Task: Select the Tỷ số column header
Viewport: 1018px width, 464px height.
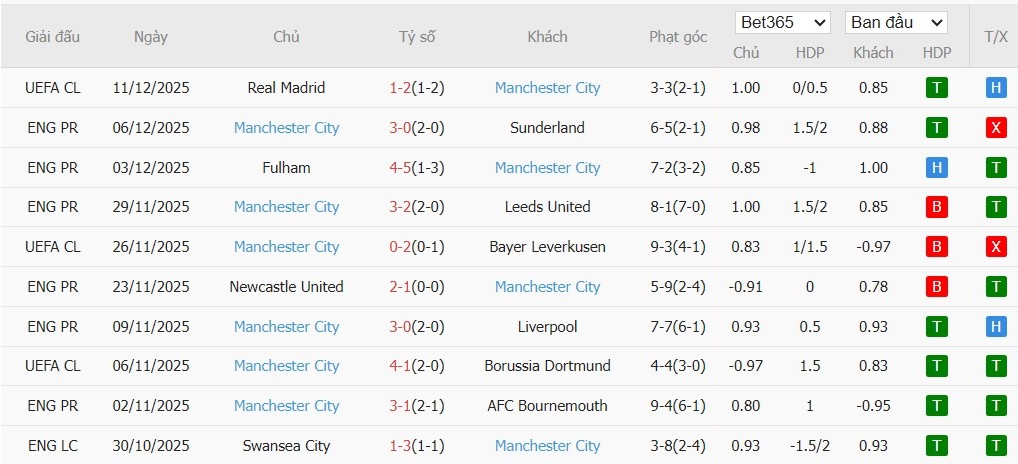Action: [x=417, y=37]
